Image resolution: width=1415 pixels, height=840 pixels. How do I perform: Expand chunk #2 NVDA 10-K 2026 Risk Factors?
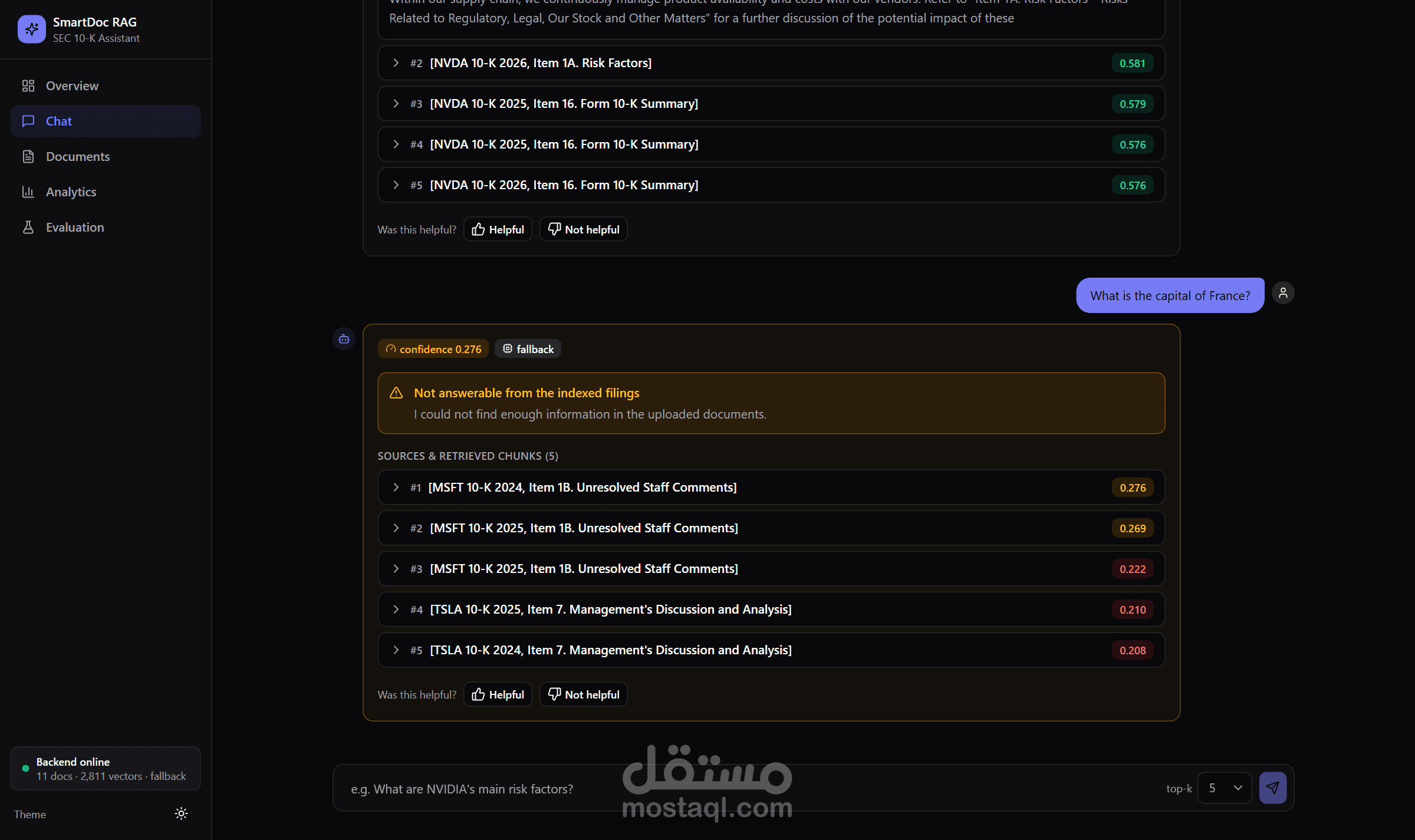click(x=771, y=63)
